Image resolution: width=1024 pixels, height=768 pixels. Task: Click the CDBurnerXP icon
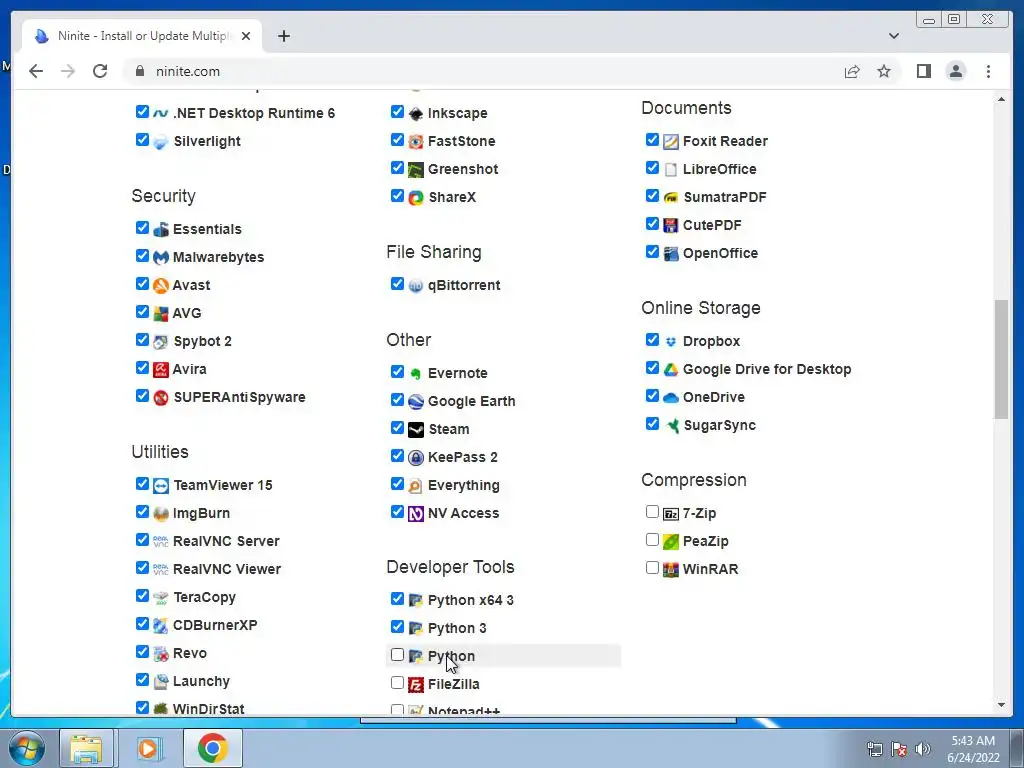(x=161, y=626)
